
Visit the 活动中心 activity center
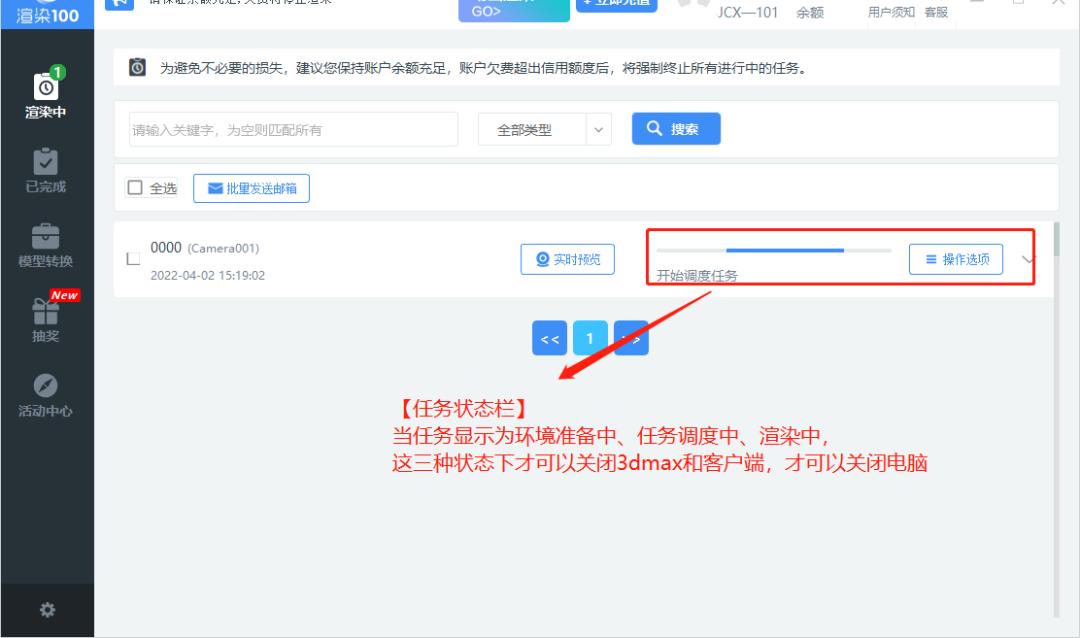44,396
